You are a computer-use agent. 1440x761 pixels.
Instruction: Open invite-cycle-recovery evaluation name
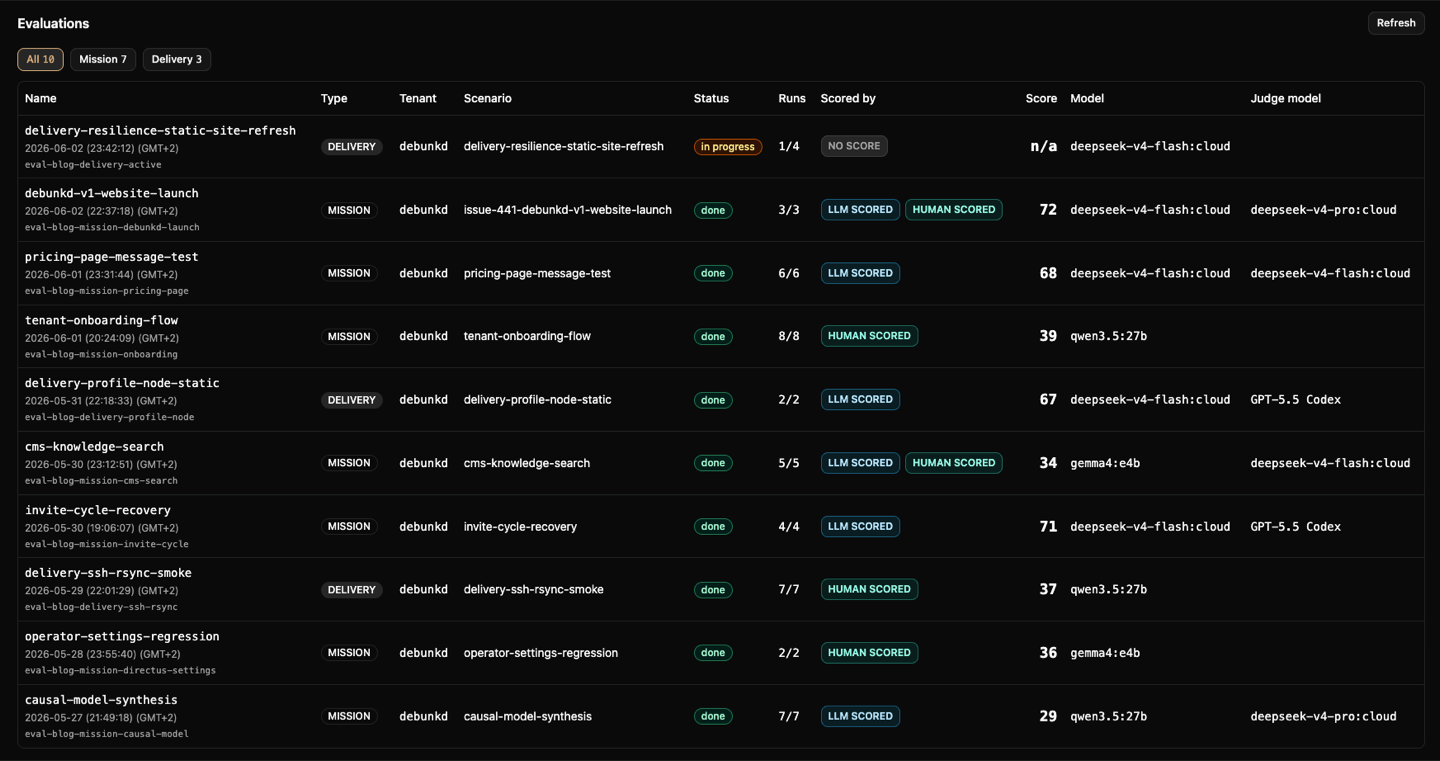[98, 510]
